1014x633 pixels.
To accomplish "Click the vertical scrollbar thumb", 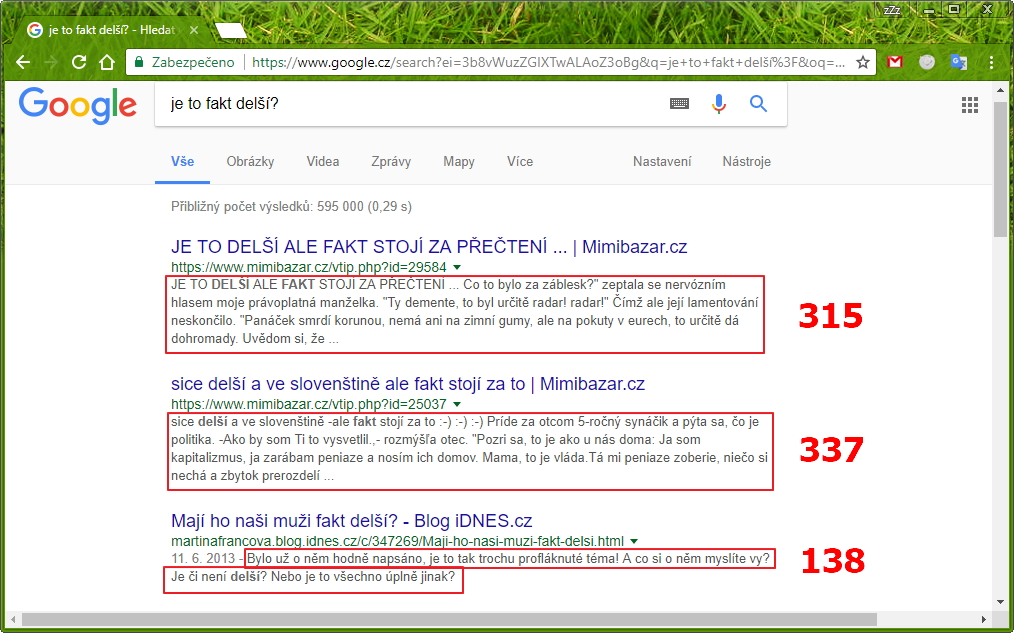I will (1001, 170).
